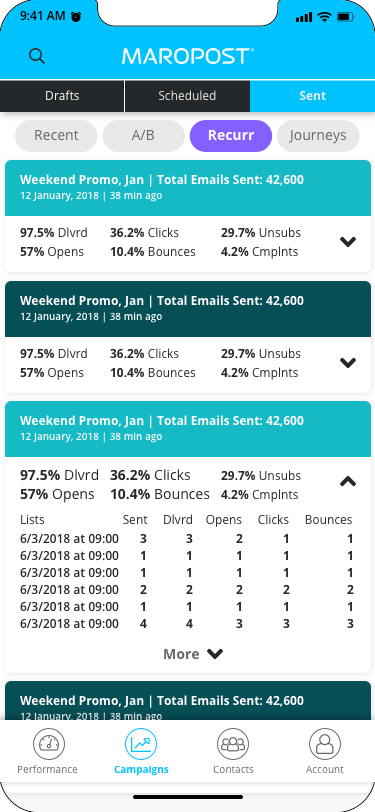This screenshot has height=812, width=375.
Task: Tap the Maropost logo
Action: click(188, 56)
